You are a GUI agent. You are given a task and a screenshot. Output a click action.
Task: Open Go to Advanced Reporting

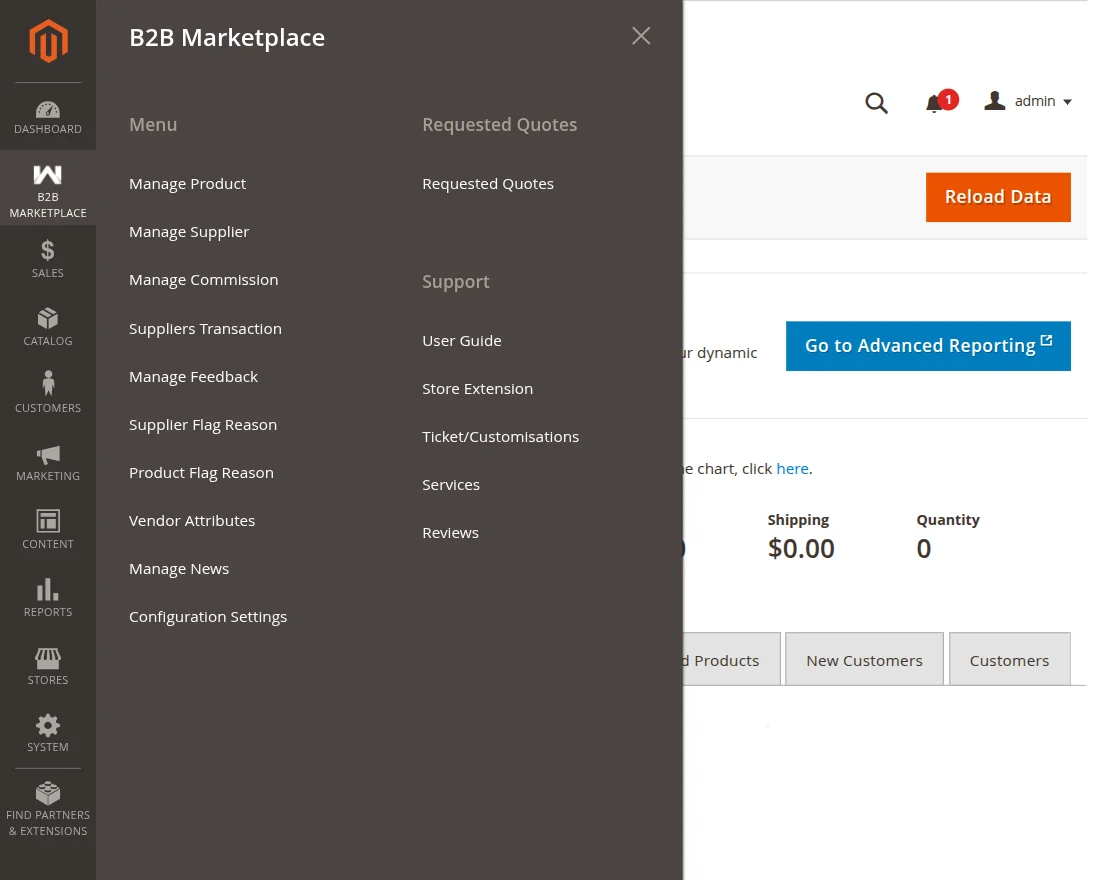click(927, 345)
